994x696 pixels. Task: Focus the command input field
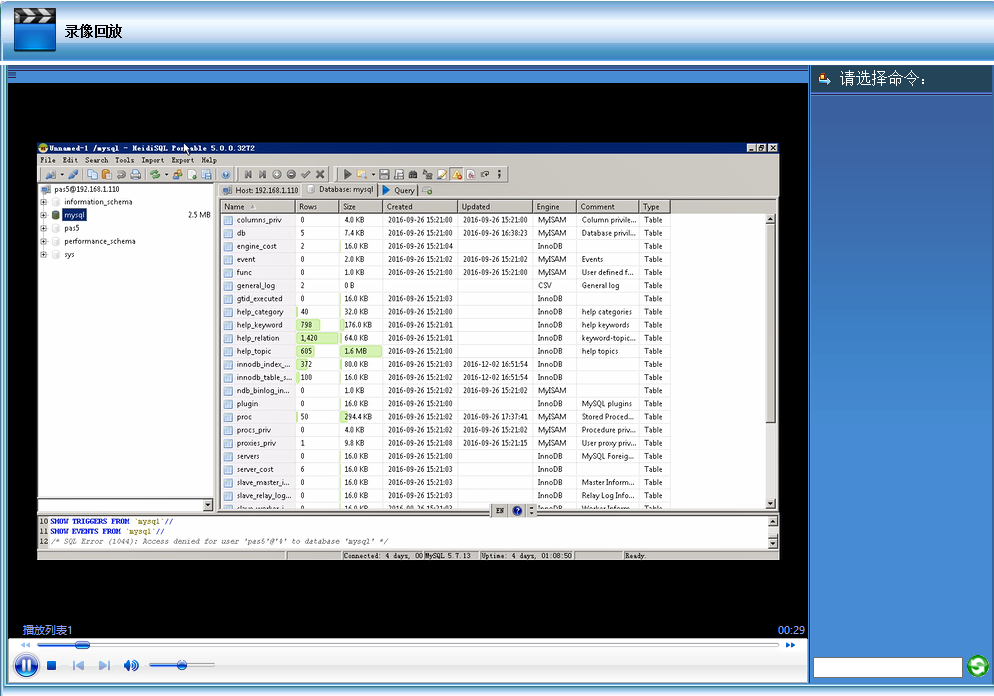pos(888,667)
